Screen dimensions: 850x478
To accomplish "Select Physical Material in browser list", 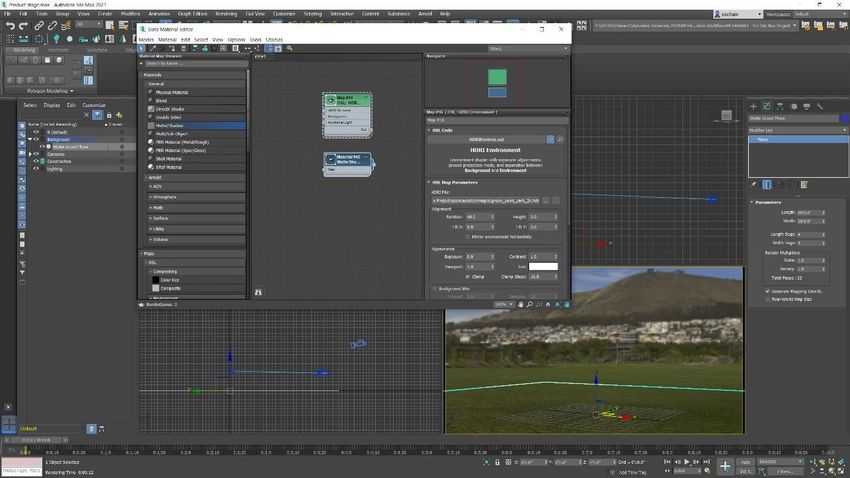I will click(x=196, y=92).
